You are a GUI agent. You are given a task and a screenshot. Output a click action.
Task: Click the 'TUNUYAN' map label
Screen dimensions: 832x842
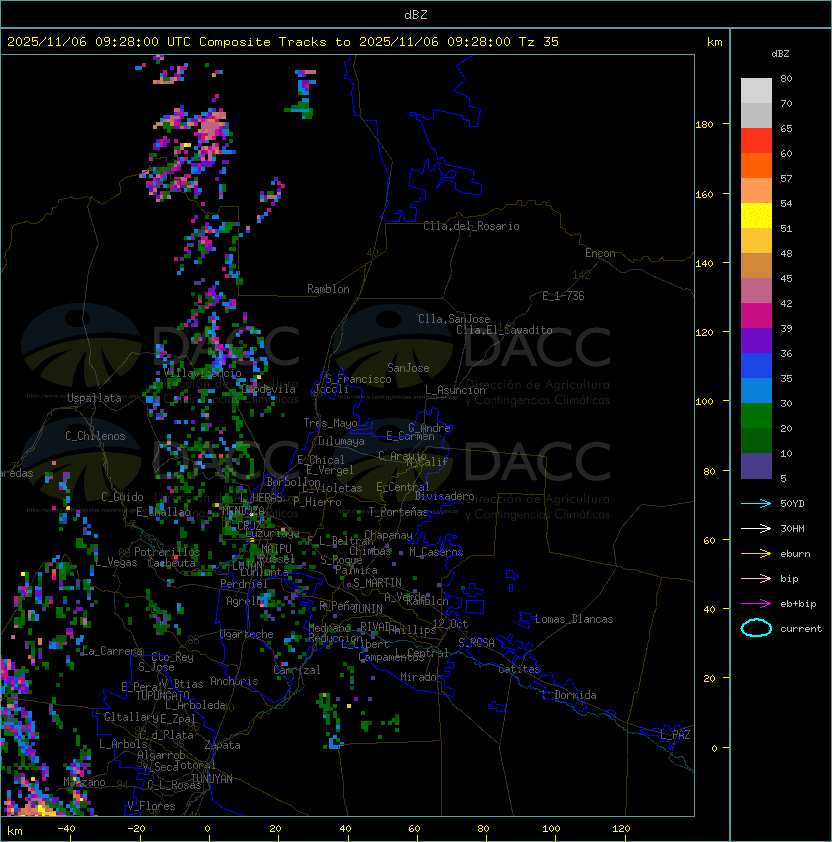click(x=212, y=779)
